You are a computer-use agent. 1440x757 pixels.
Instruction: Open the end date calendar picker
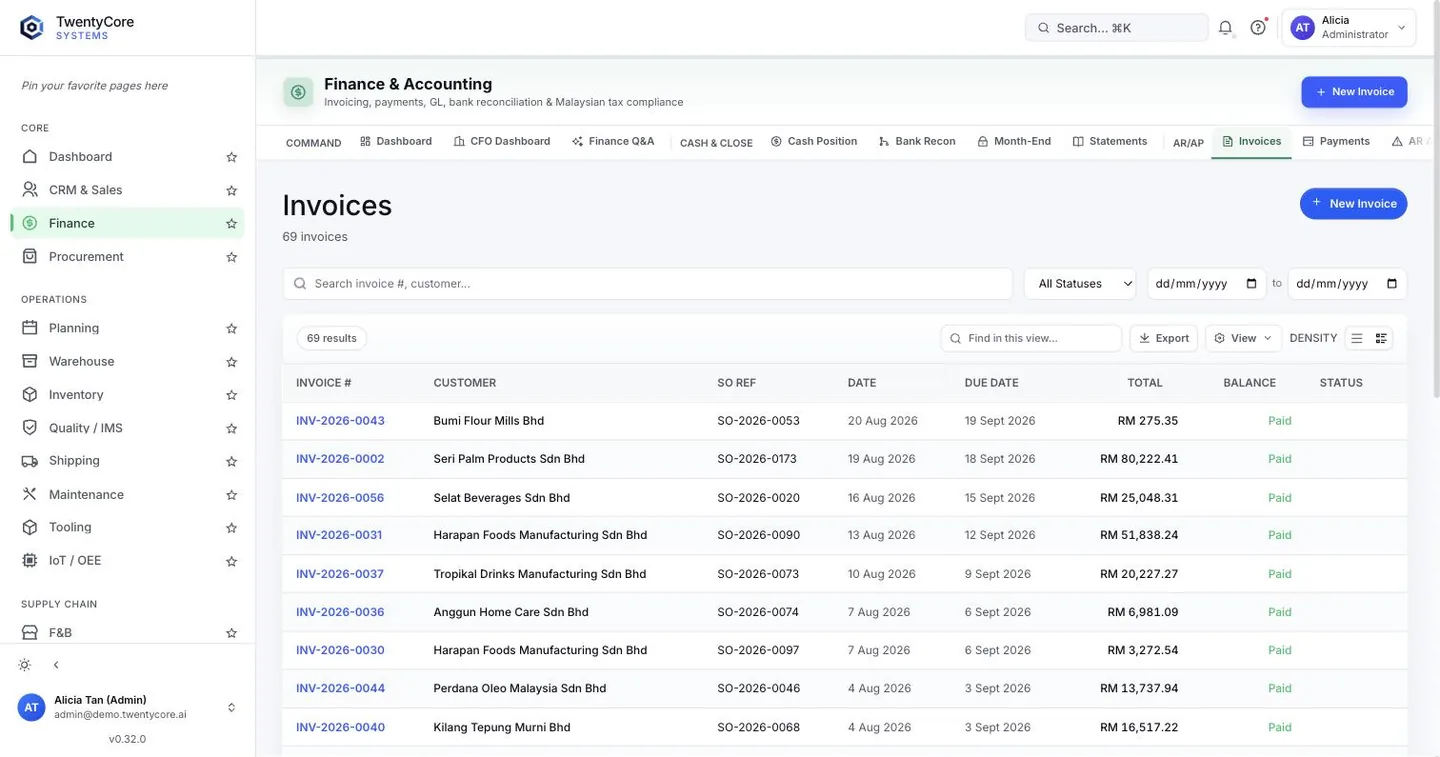(1392, 284)
